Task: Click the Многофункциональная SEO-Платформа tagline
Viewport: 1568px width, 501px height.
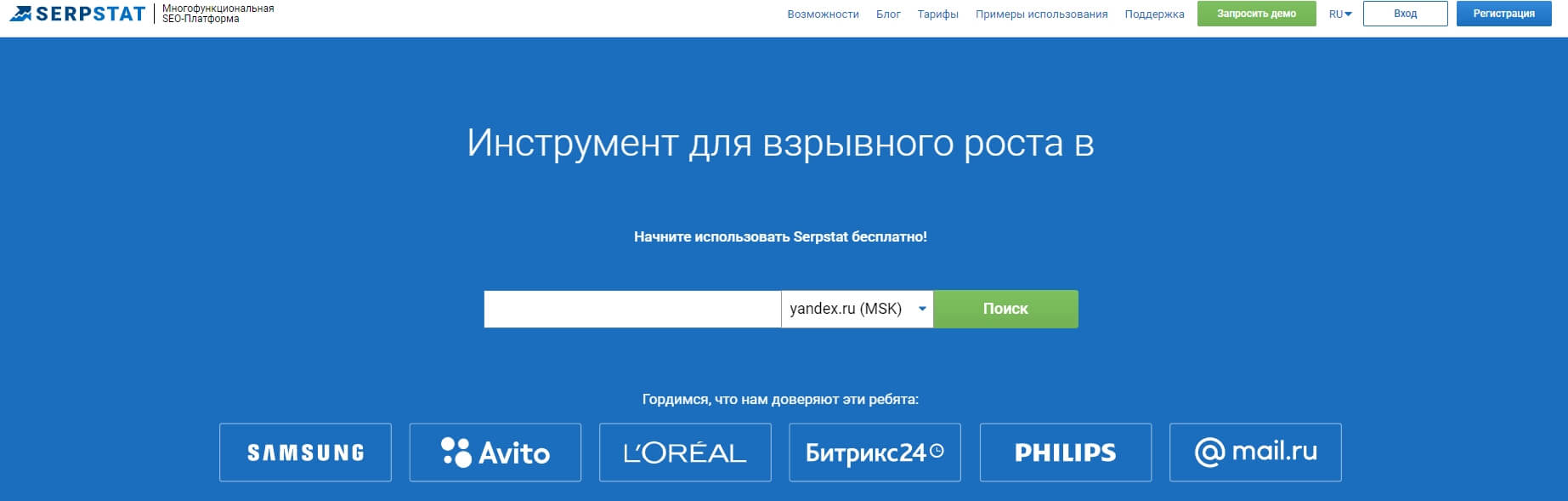Action: tap(218, 14)
